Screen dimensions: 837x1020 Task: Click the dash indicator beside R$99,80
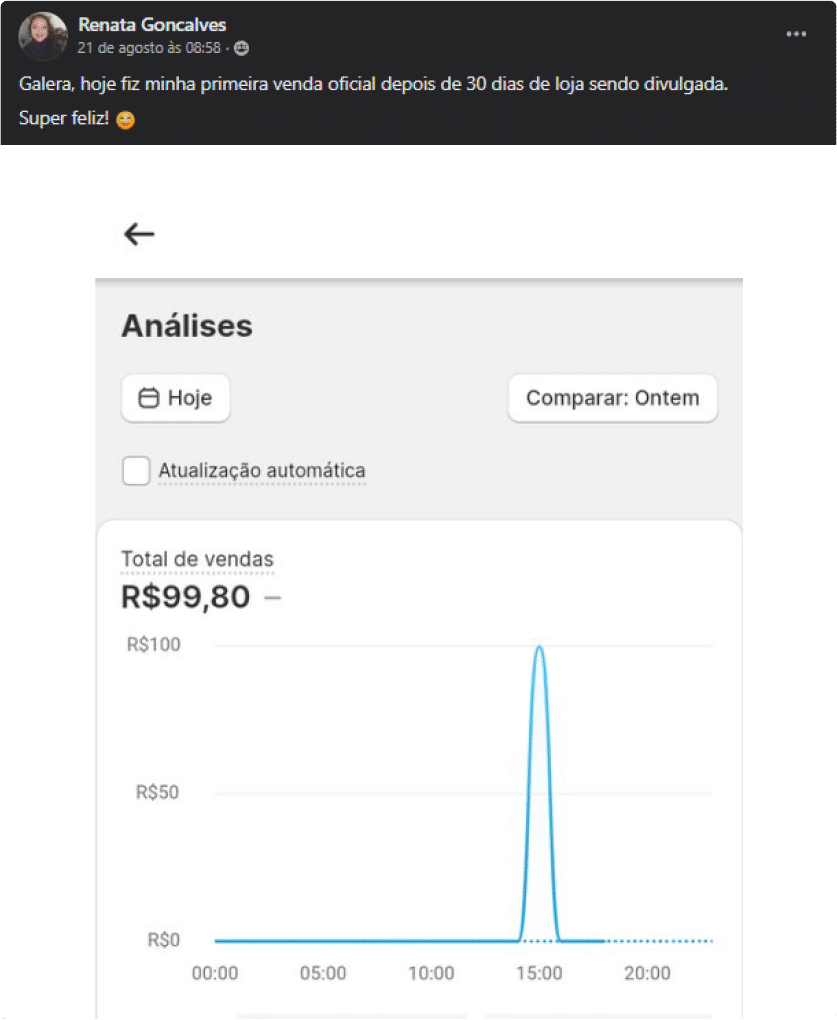coord(272,598)
